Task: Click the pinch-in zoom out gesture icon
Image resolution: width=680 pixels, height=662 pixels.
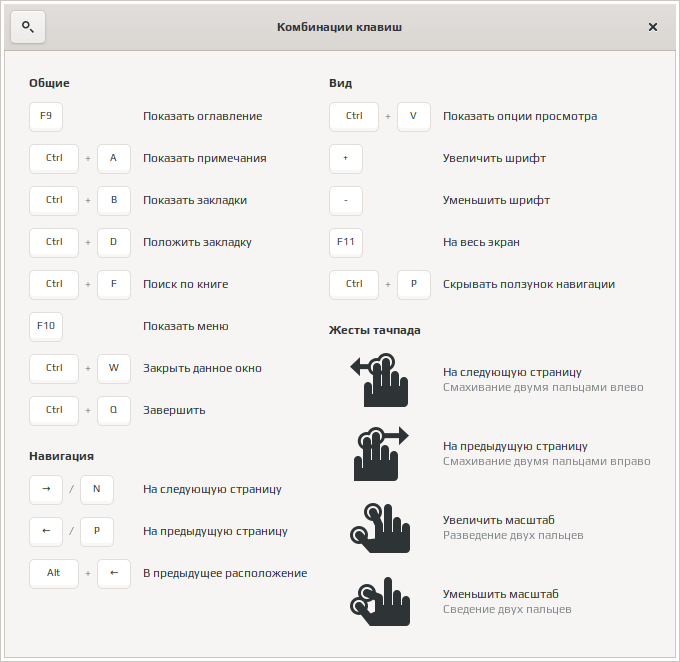Action: point(380,601)
